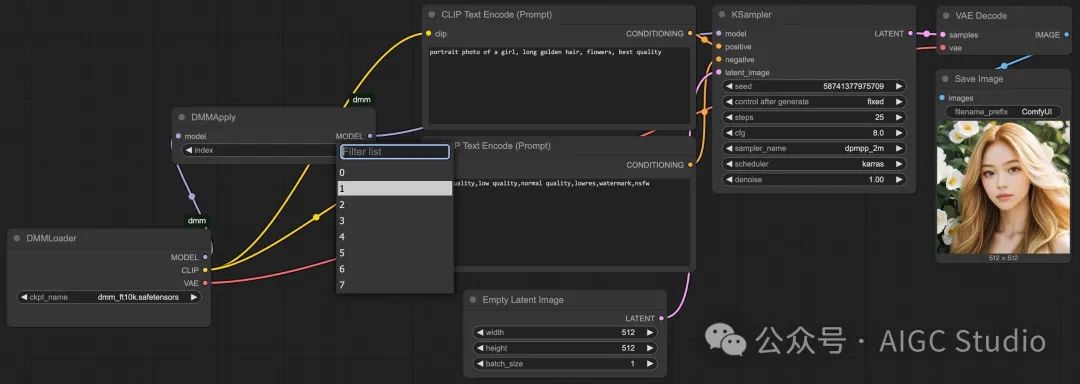Click the VAE Decode IMAGE output socket
This screenshot has height=384, width=1080.
[1066, 34]
